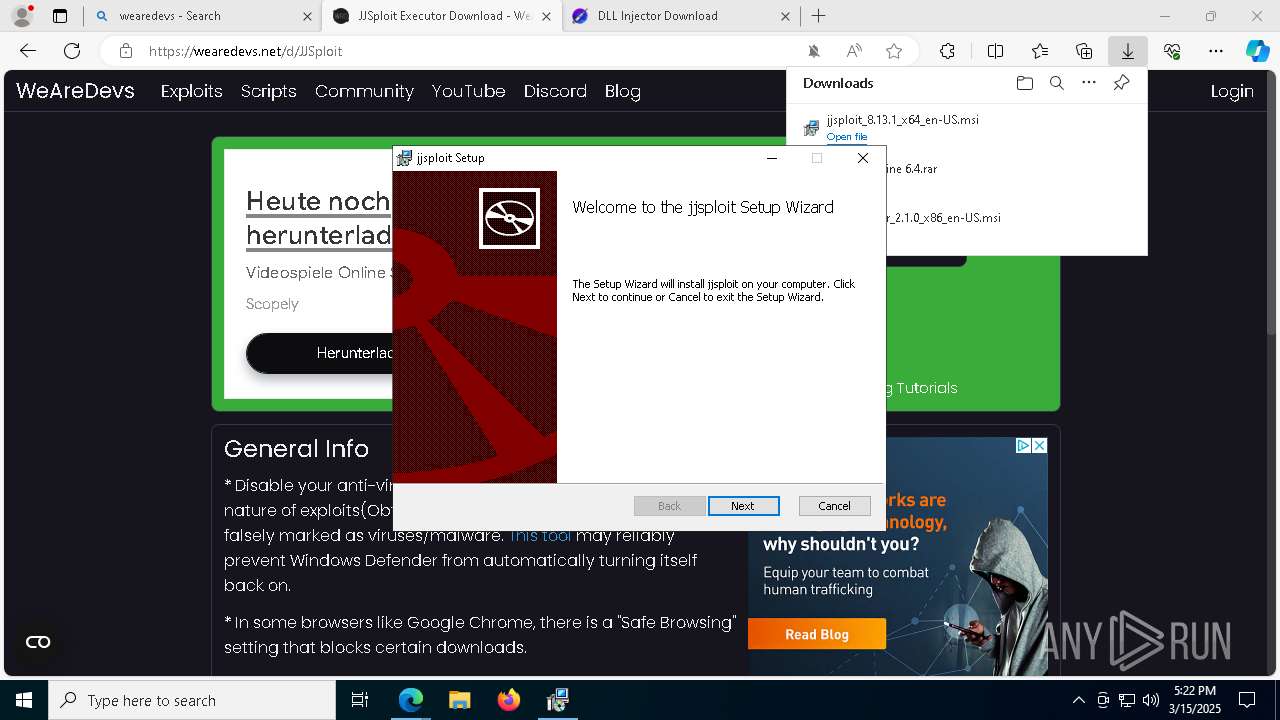The width and height of the screenshot is (1280, 720).
Task: Open the Favorites list icon
Action: (1040, 51)
